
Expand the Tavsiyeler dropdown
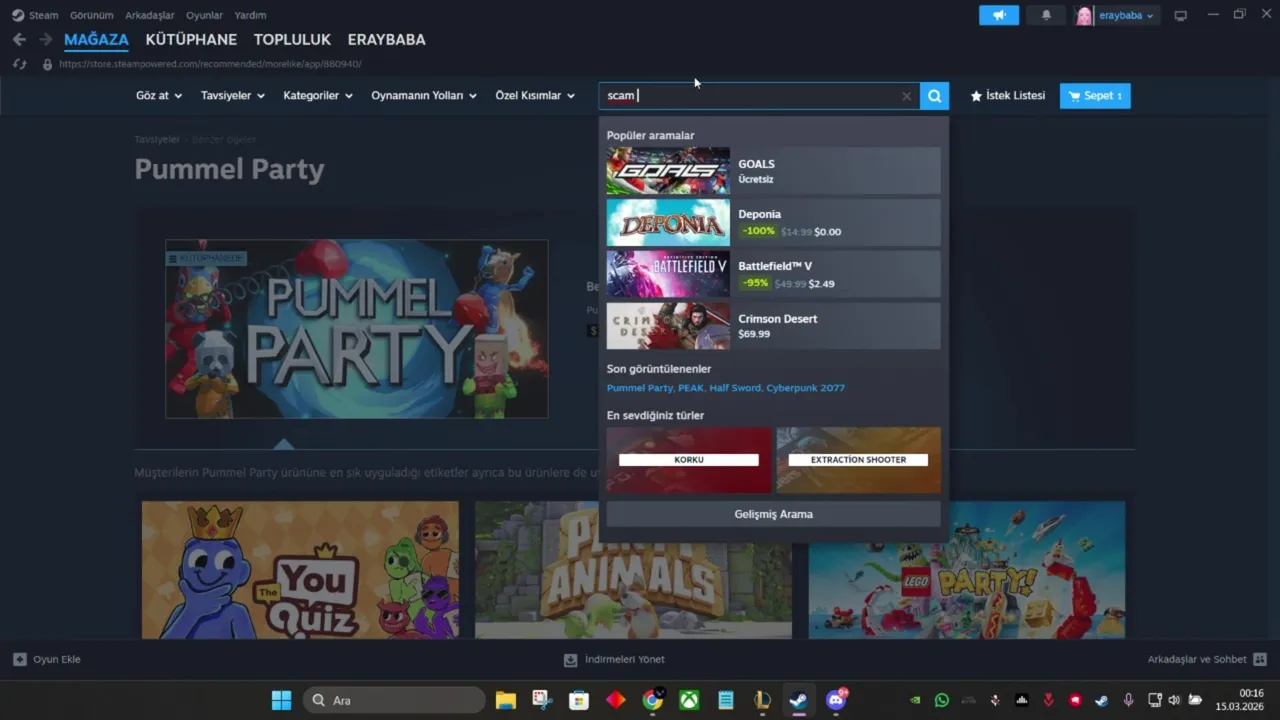click(x=232, y=96)
